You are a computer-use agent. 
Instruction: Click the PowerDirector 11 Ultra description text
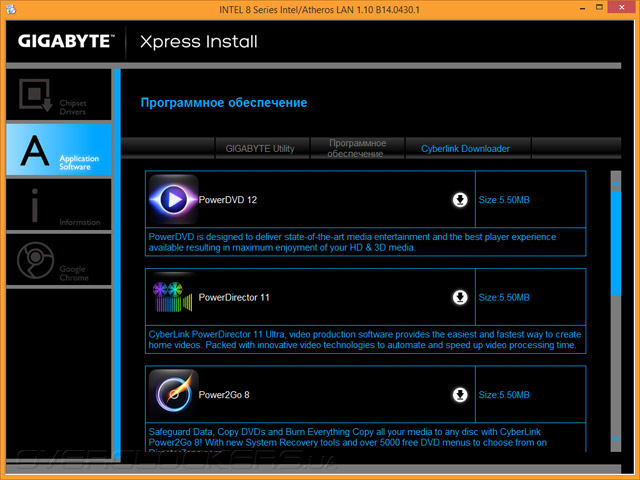coord(365,340)
